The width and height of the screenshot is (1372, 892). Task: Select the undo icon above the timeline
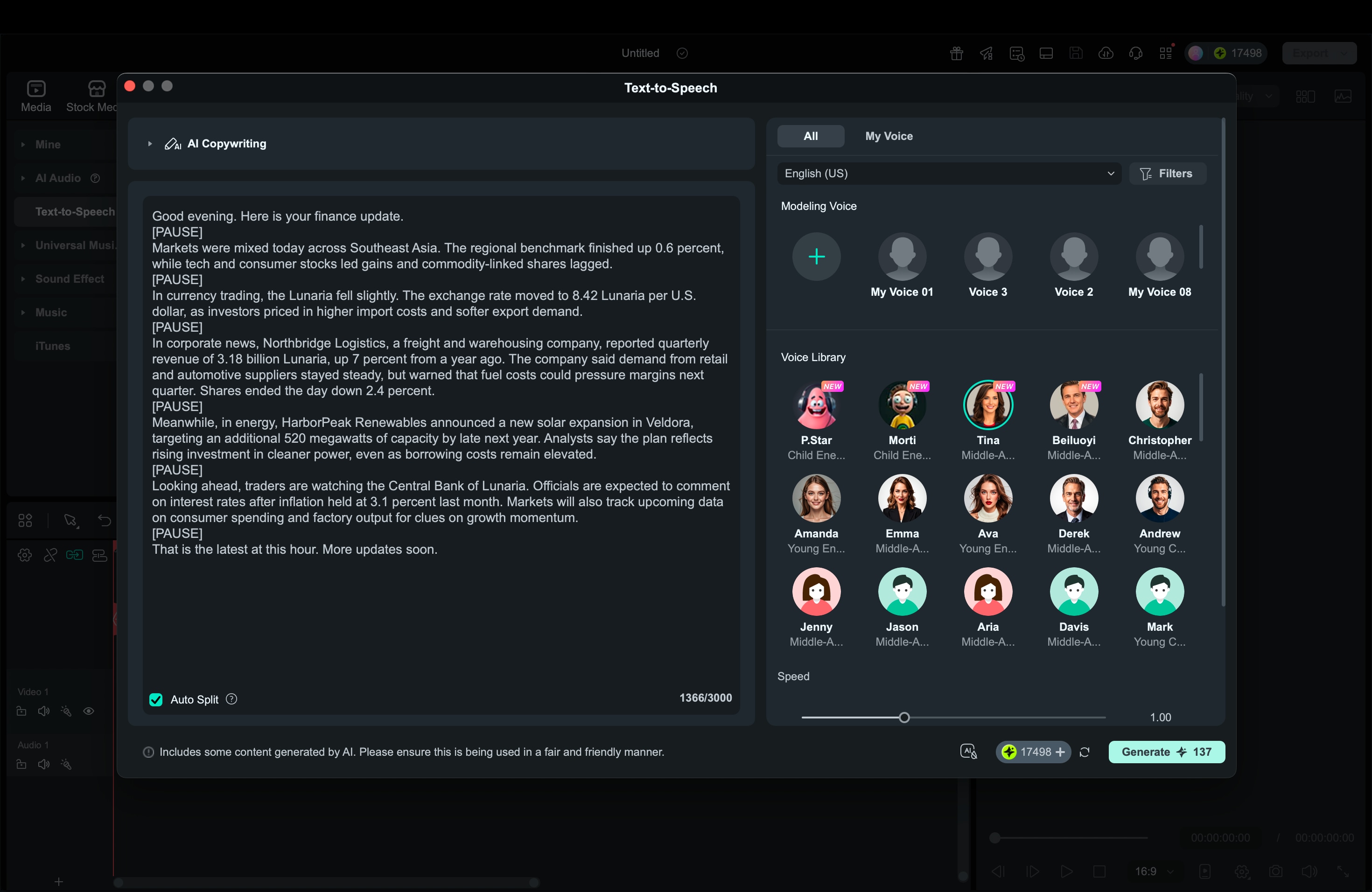(105, 521)
